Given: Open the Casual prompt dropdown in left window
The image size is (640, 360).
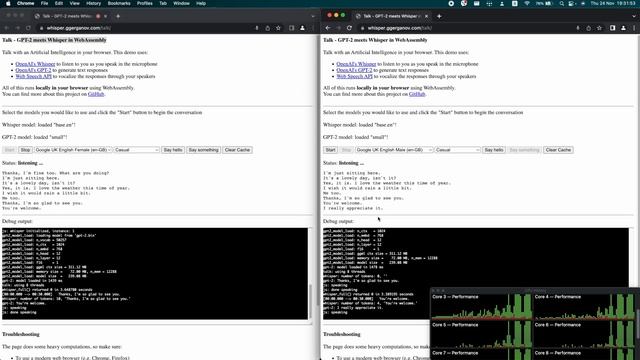Looking at the screenshot, I should (137, 150).
